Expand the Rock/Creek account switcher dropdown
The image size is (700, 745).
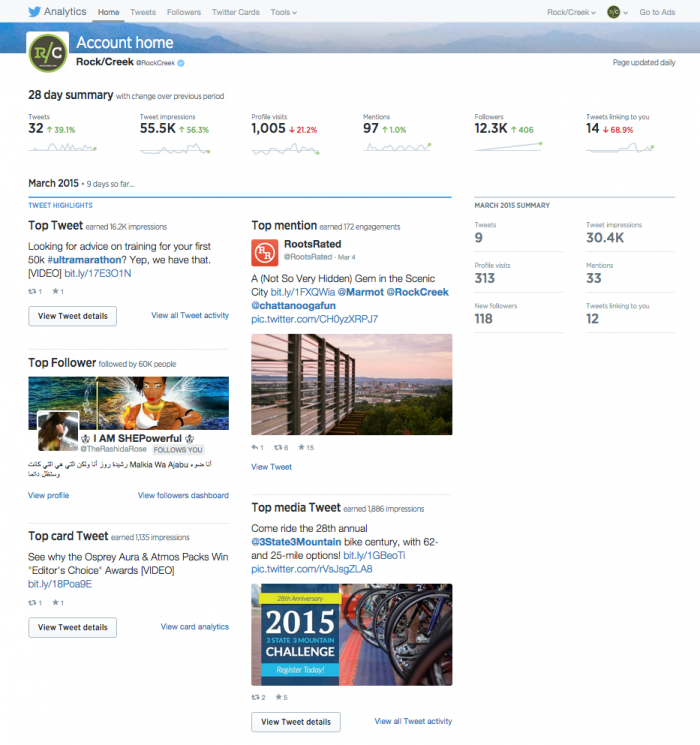[571, 12]
